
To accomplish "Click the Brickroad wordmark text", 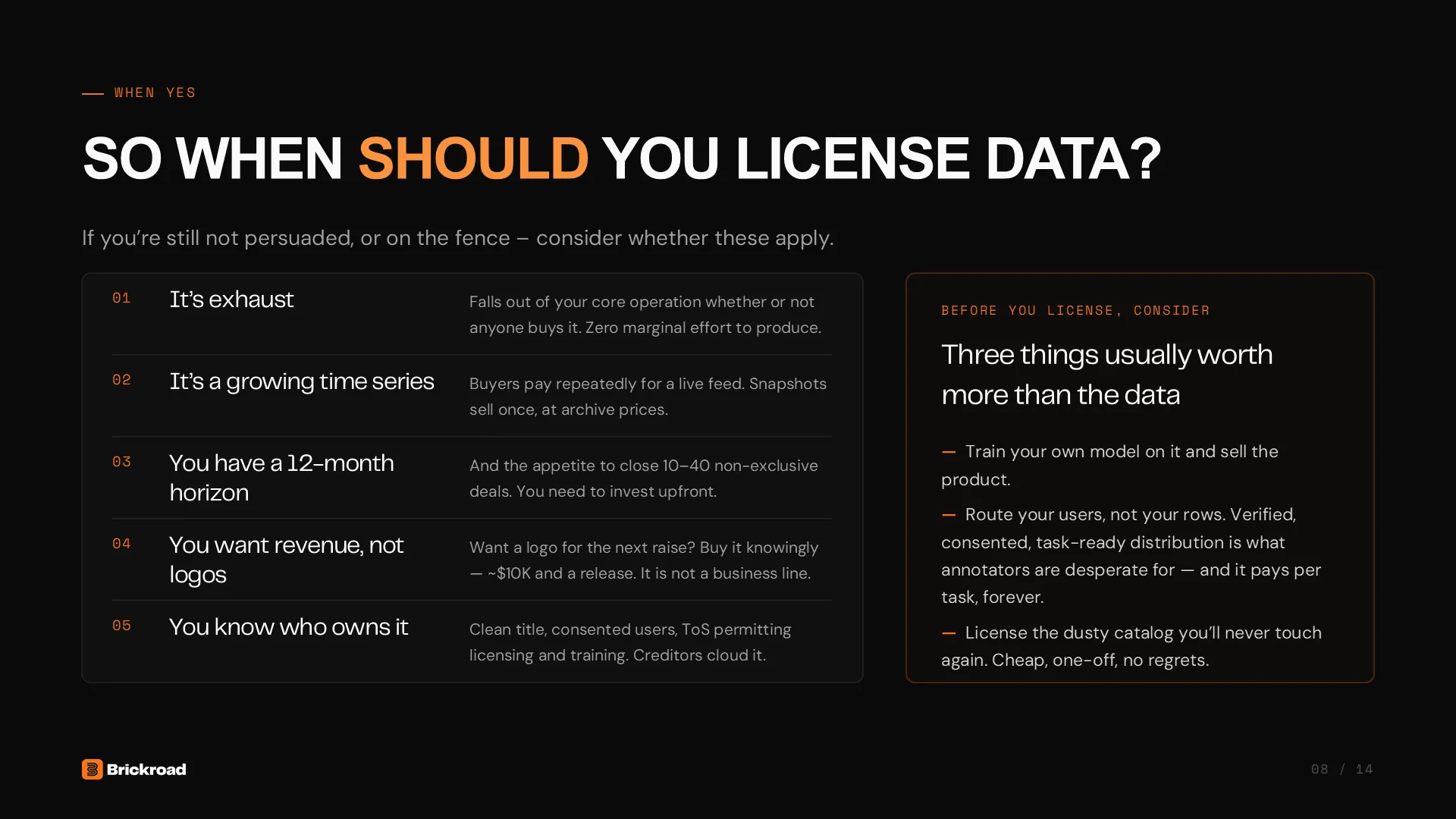I will pos(146,769).
